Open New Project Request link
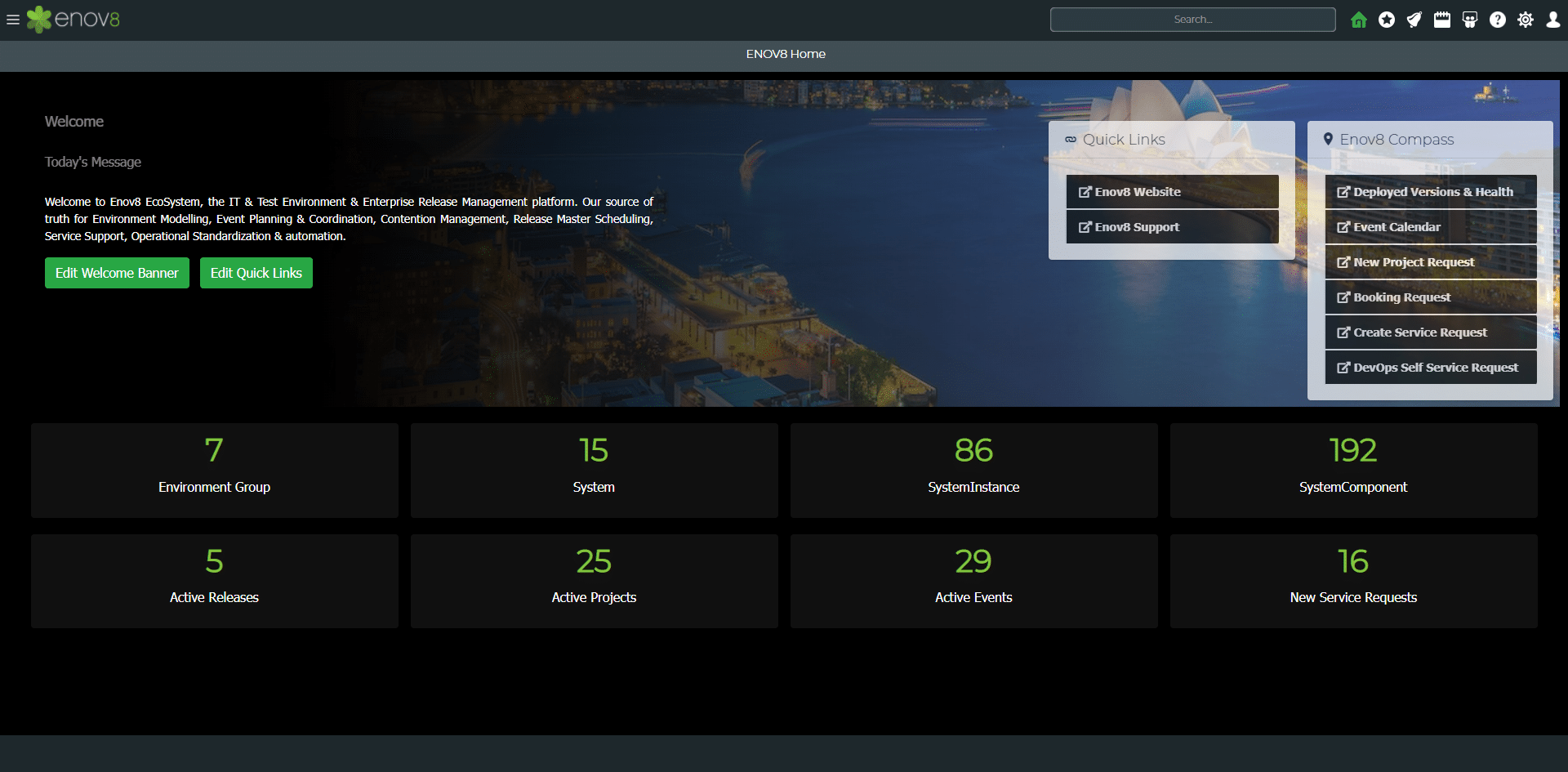Screen dimensions: 1568x772 click(x=1431, y=262)
